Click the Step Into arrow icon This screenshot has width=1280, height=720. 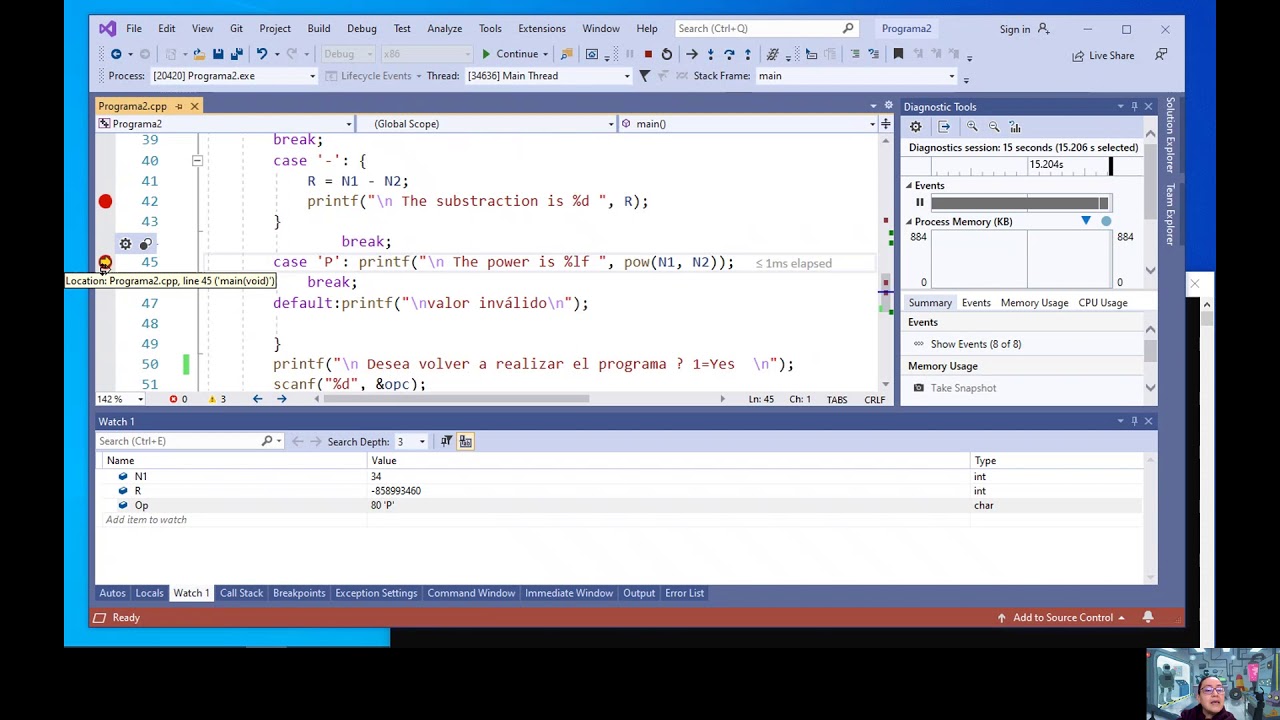coord(710,54)
